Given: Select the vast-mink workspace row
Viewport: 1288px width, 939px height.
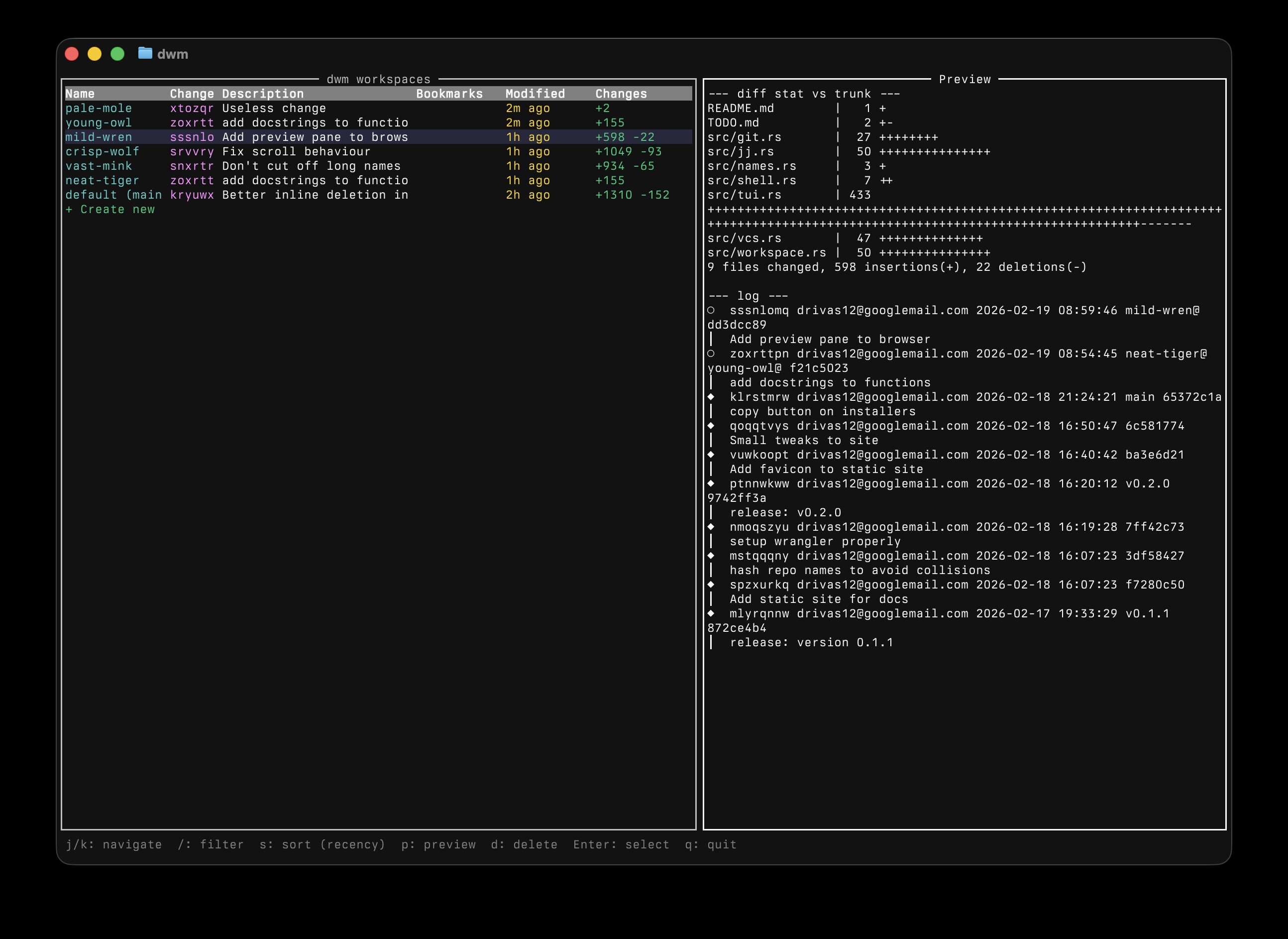Looking at the screenshot, I should pos(378,166).
